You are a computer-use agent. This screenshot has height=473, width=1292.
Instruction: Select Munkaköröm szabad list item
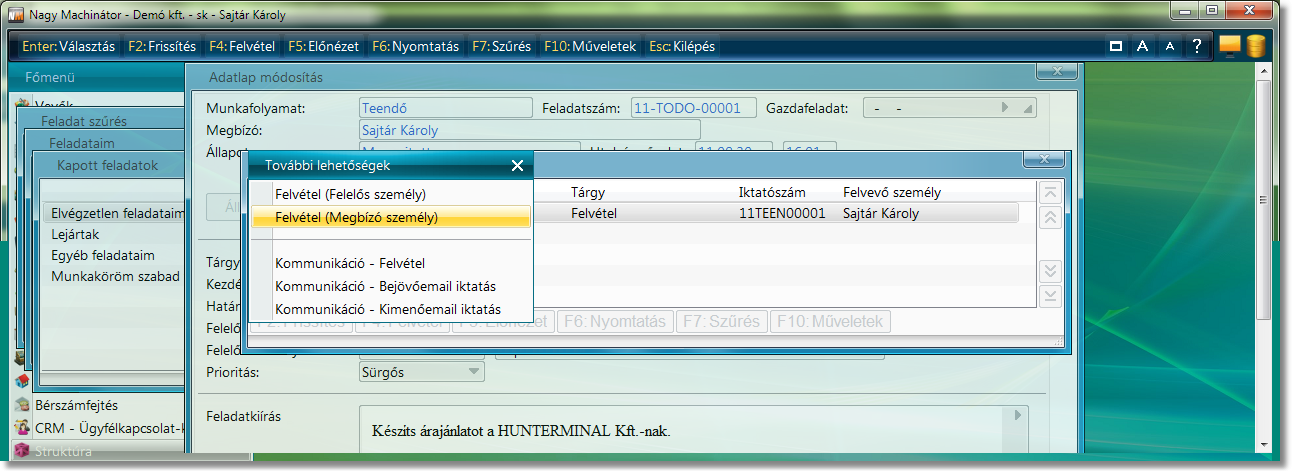115,276
